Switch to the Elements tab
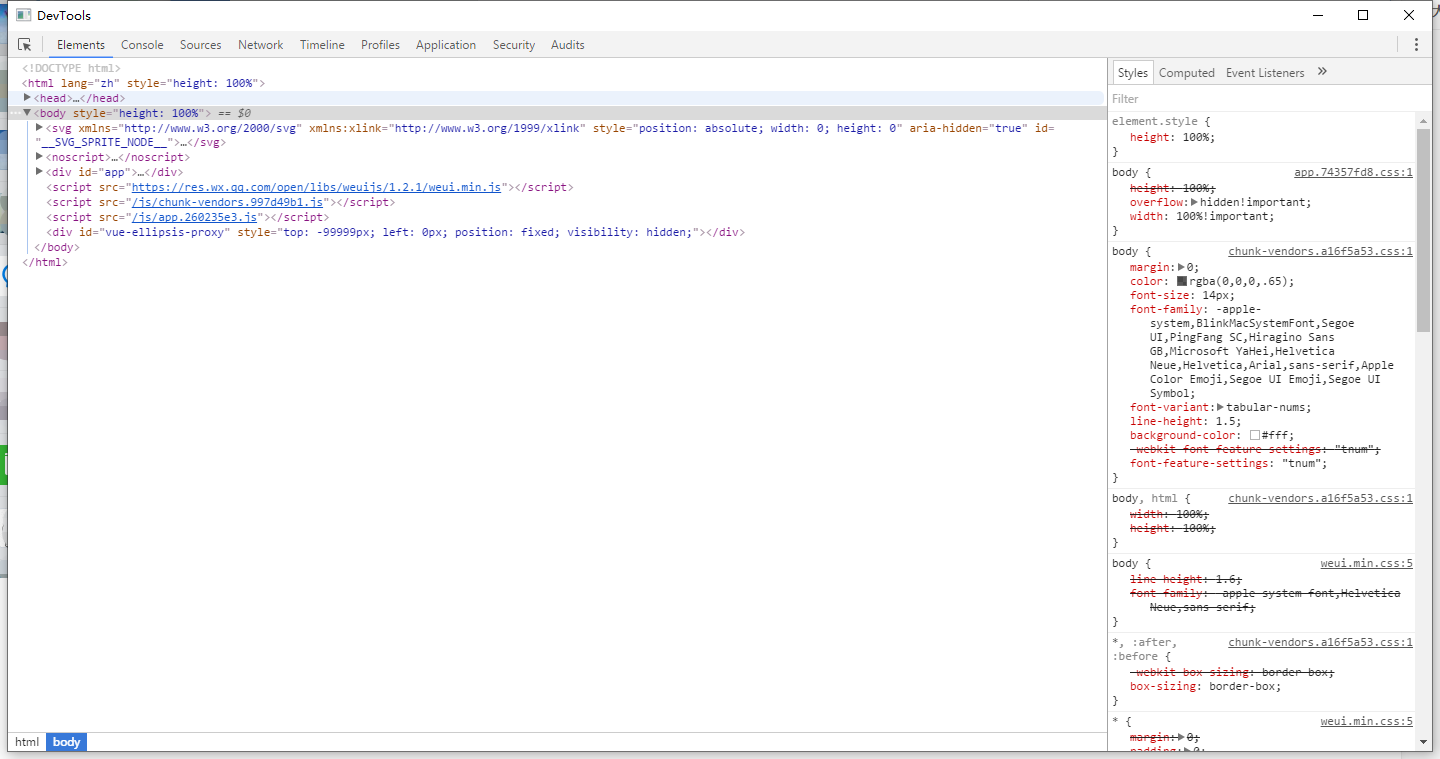1440x759 pixels. [x=81, y=45]
